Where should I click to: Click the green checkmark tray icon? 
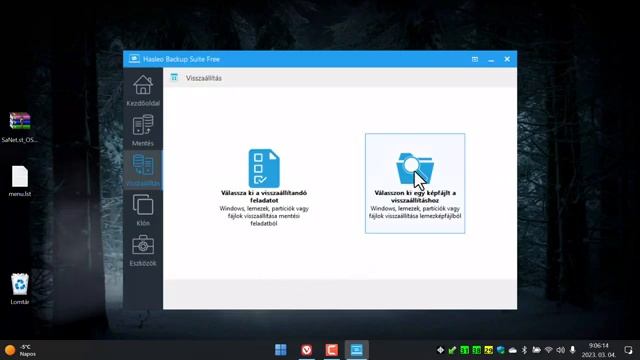[x=452, y=350]
